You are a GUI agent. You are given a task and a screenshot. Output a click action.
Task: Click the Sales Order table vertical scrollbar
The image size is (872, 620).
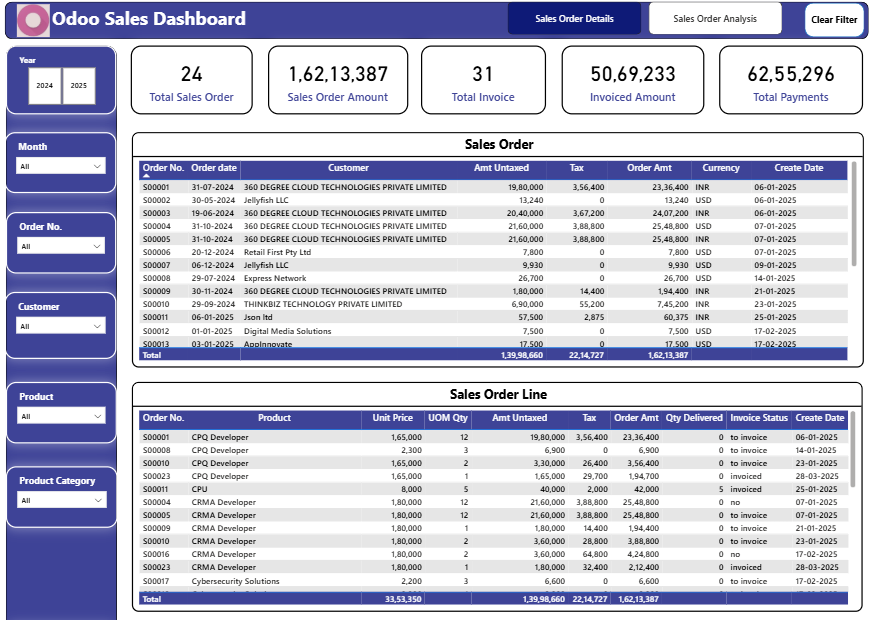click(x=854, y=214)
